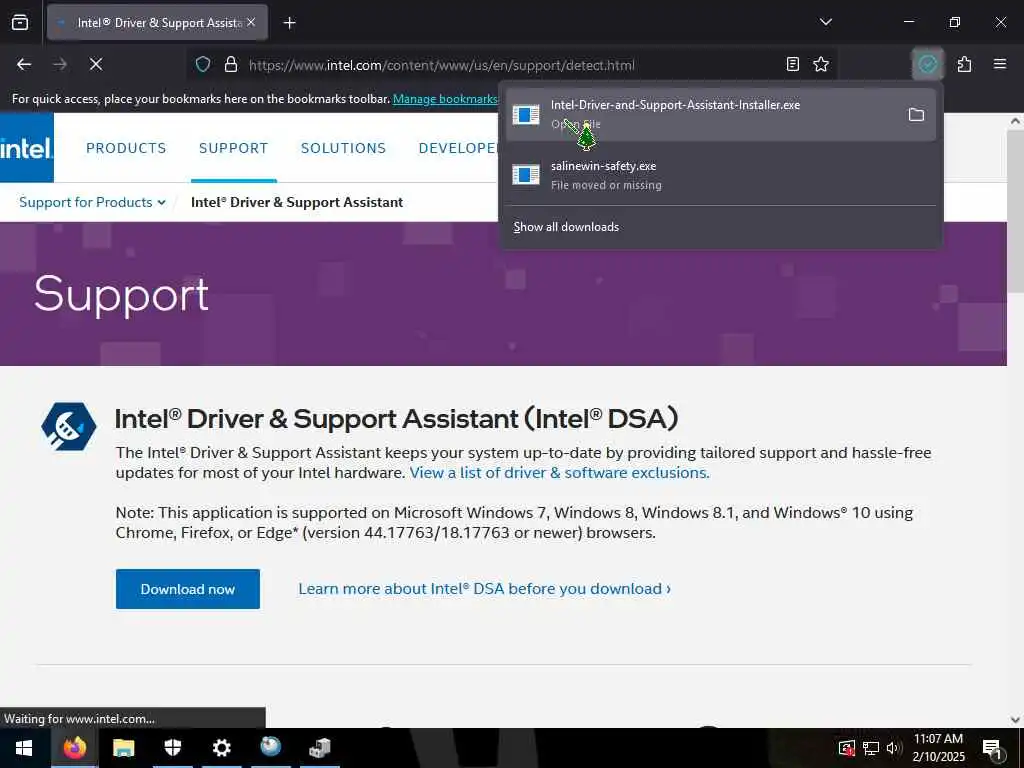Click the red security alert tray icon
1024x768 pixels.
click(846, 748)
